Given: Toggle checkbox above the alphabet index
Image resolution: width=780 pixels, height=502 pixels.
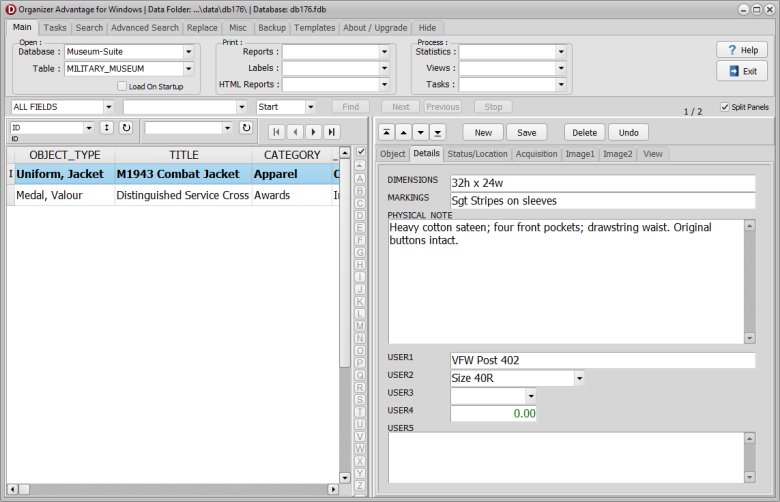Looking at the screenshot, I should 360,152.
